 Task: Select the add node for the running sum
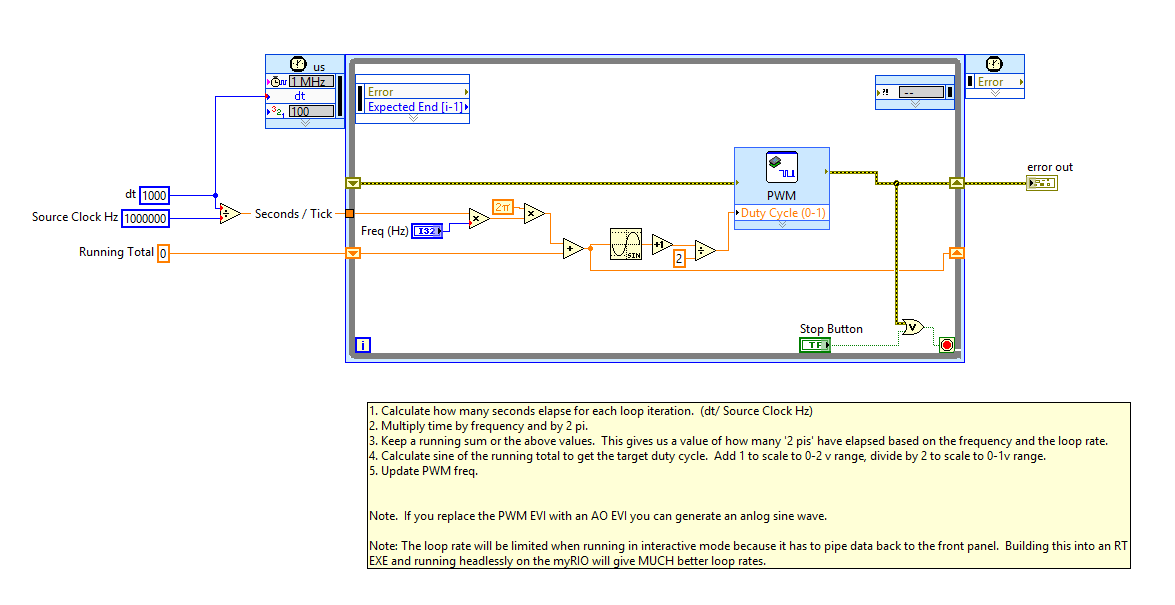[x=573, y=248]
